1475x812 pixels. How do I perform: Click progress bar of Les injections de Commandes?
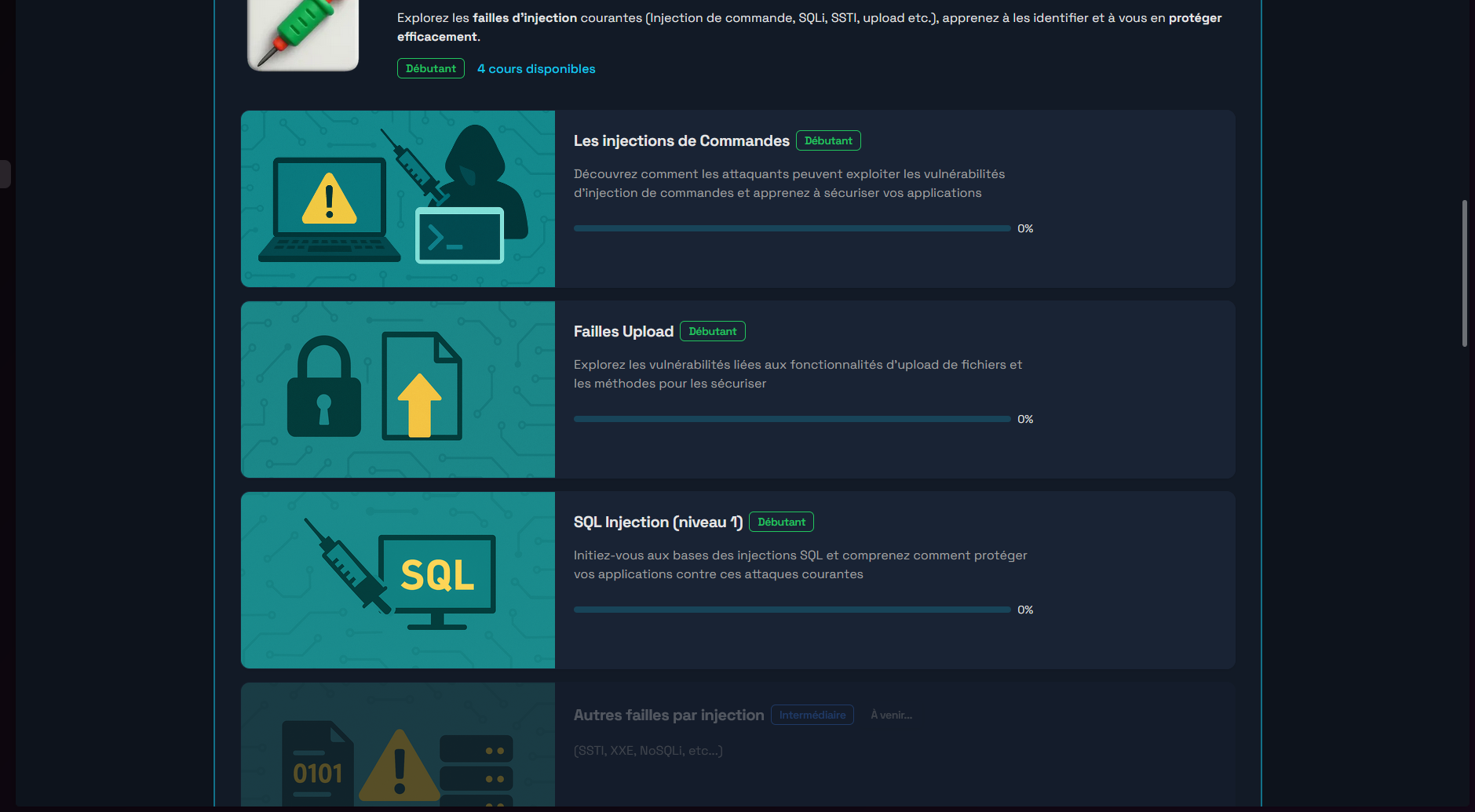[792, 228]
